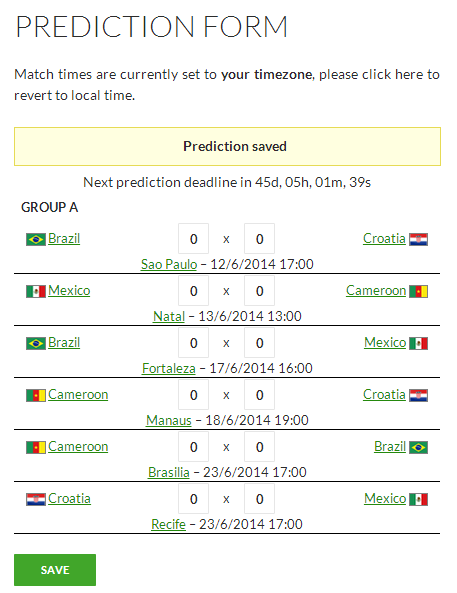This screenshot has width=457, height=593.
Task: Click the Prediction saved notification banner
Action: 227,146
